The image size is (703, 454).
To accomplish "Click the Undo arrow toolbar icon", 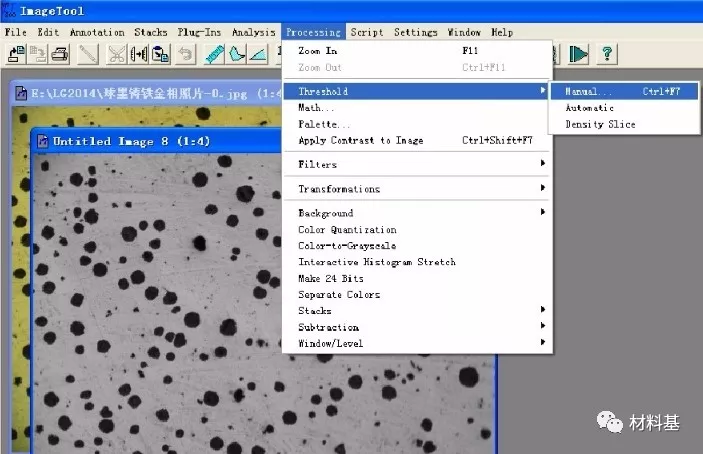I will (185, 54).
